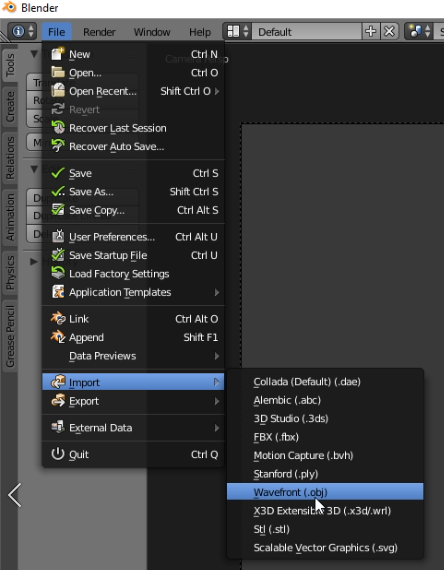Expand the History panel triangle
Screen dimensions: 444x570
(x=34, y=261)
